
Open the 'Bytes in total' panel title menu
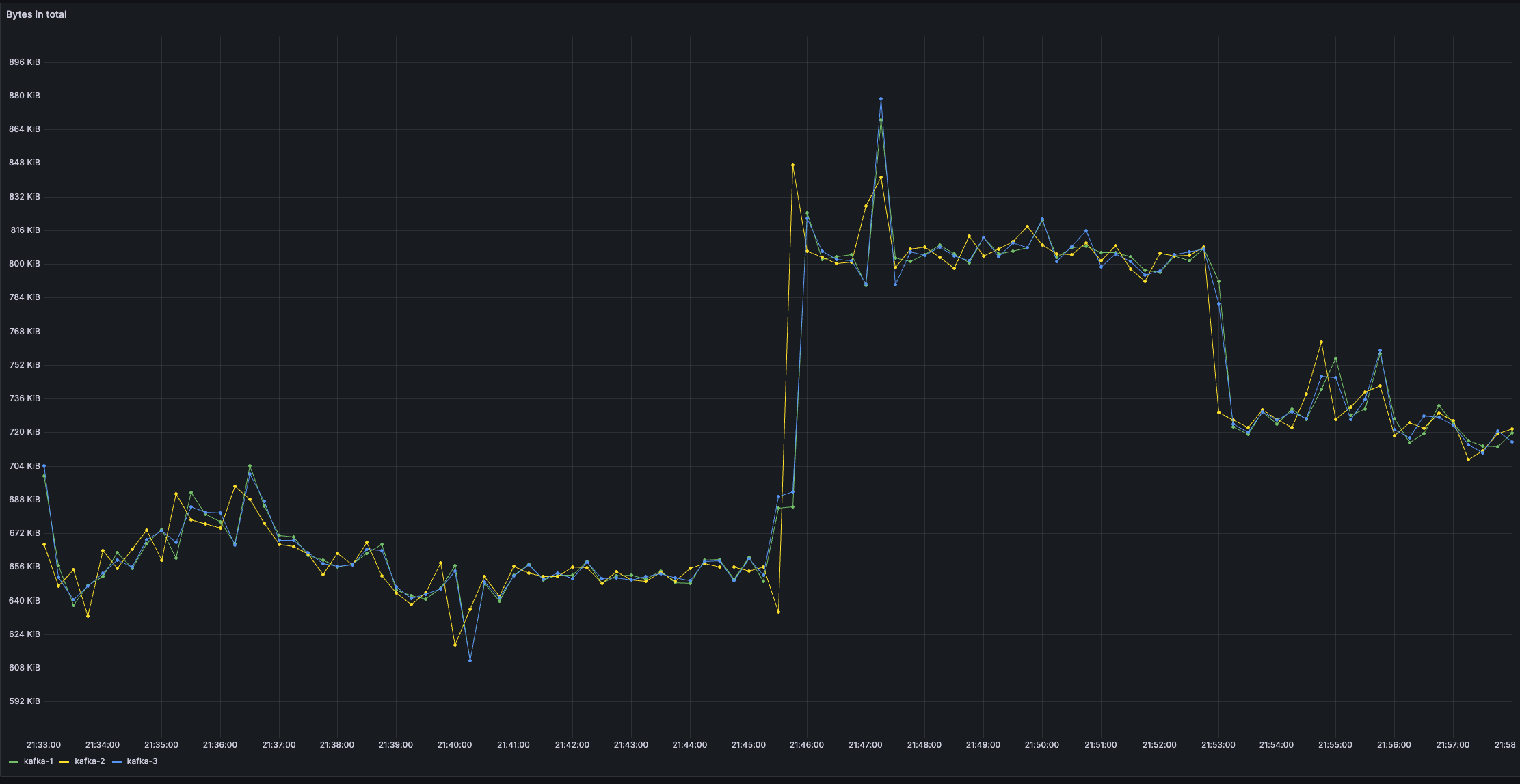[x=36, y=14]
